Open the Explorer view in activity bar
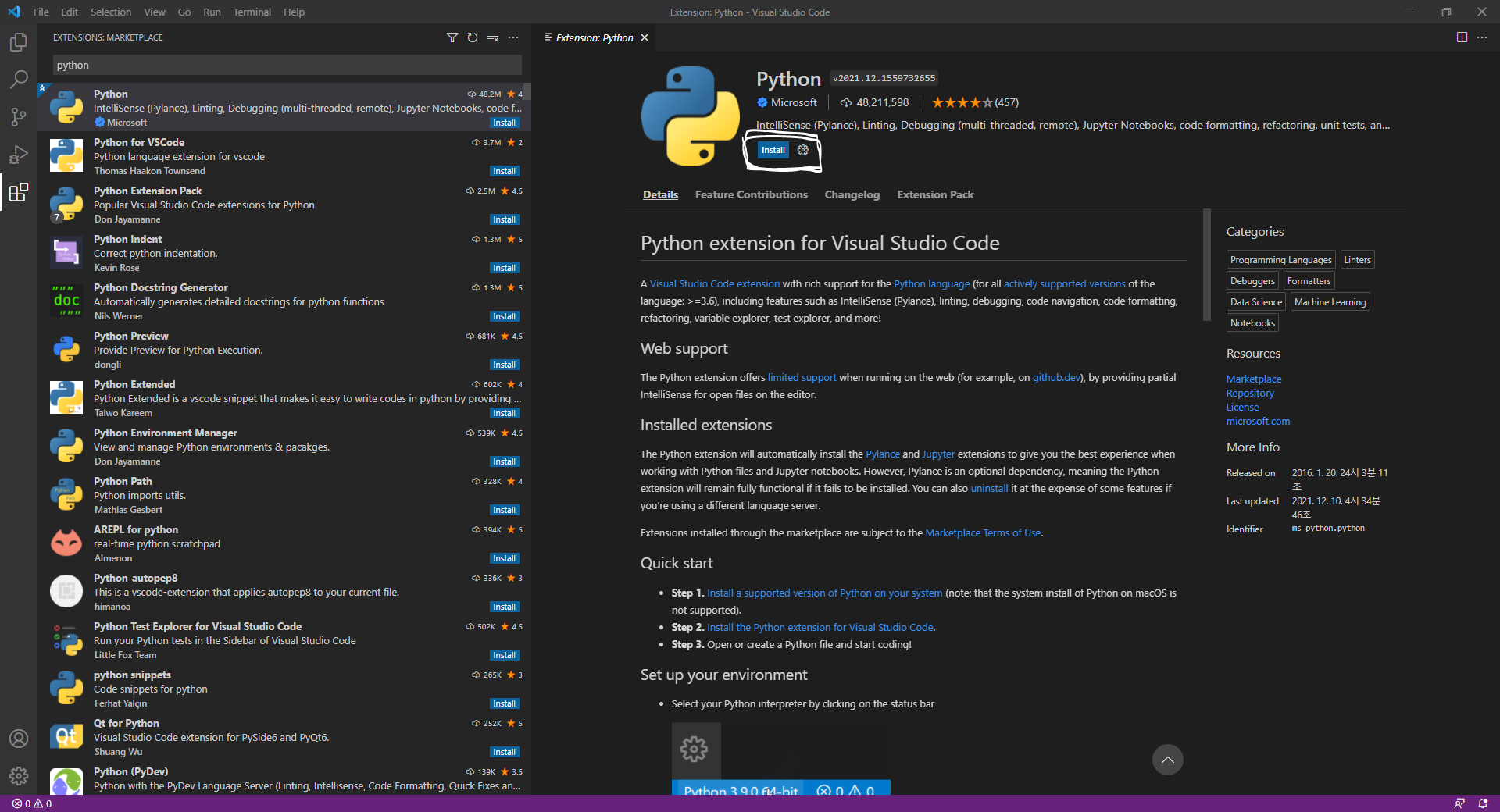Viewport: 1500px width, 812px height. tap(19, 41)
